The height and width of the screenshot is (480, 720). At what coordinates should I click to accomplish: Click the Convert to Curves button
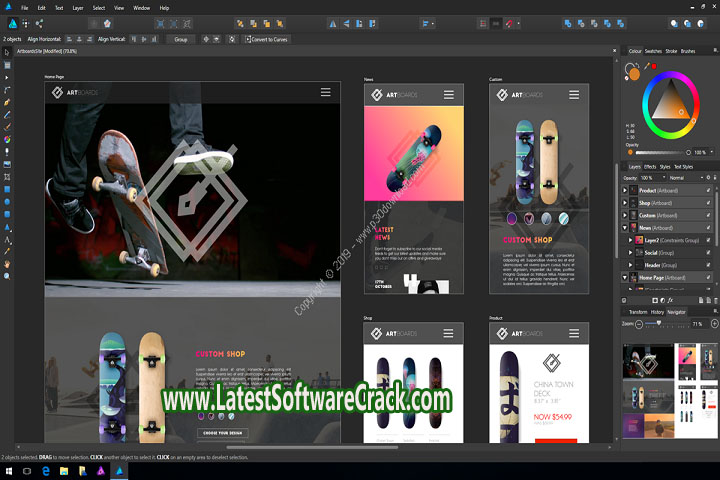tap(266, 39)
